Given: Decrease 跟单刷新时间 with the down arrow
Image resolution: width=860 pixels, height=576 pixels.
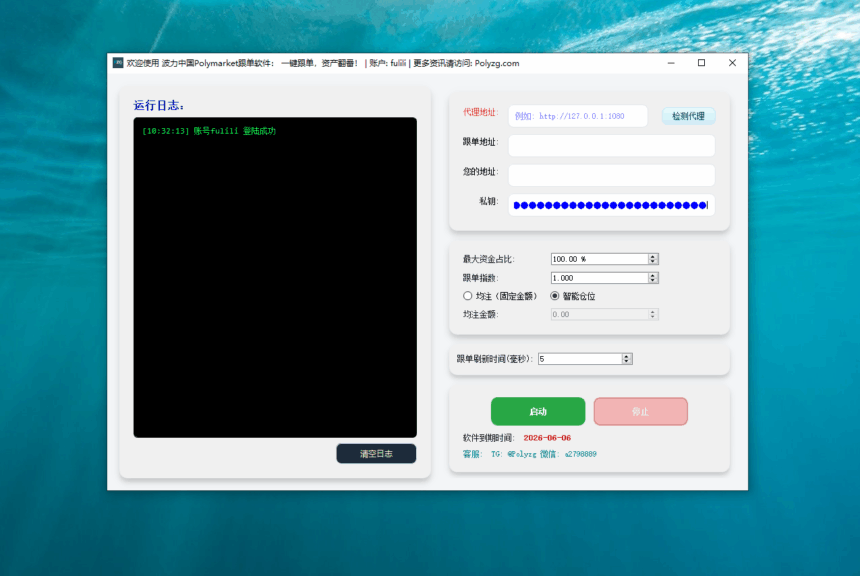Looking at the screenshot, I should [627, 362].
